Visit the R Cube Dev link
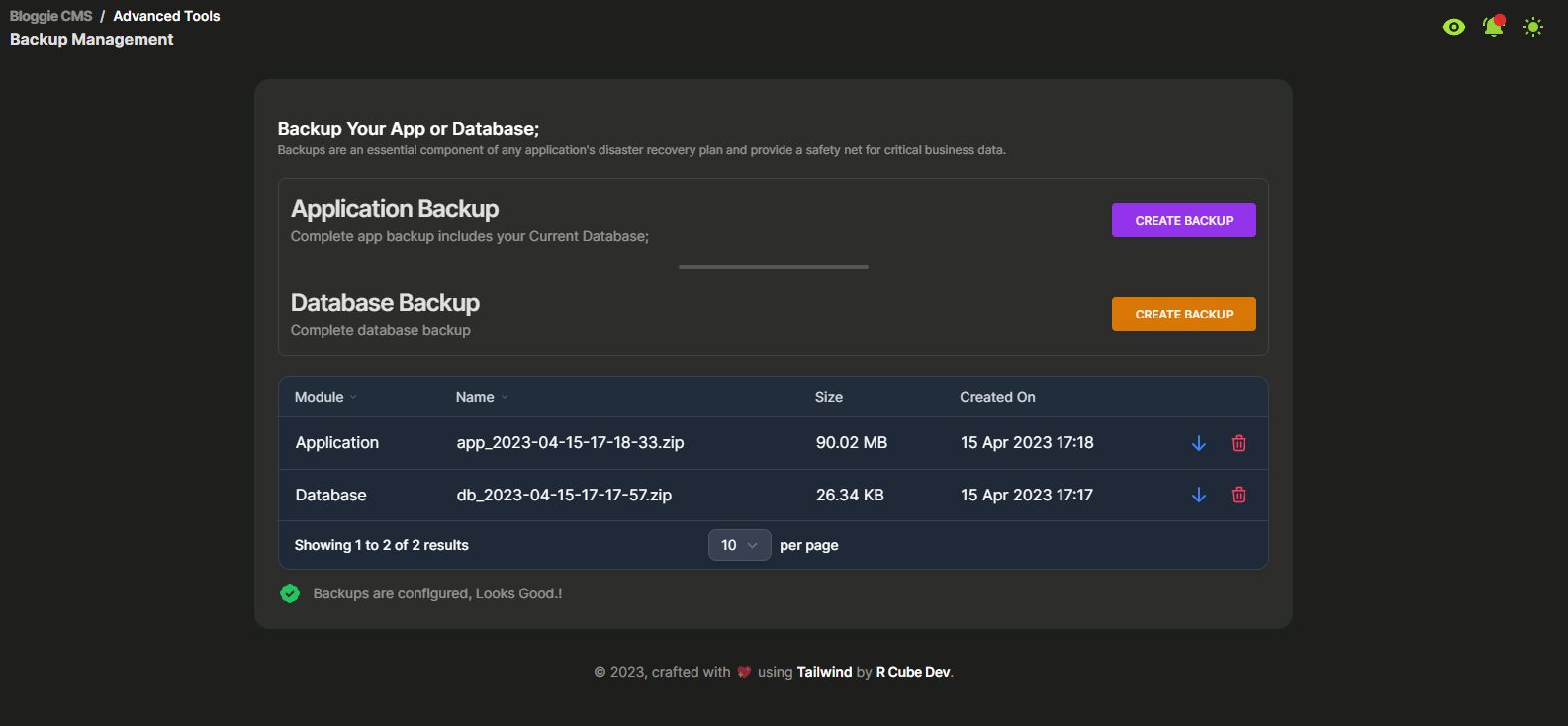Screen dimensions: 1568x726 (913, 672)
